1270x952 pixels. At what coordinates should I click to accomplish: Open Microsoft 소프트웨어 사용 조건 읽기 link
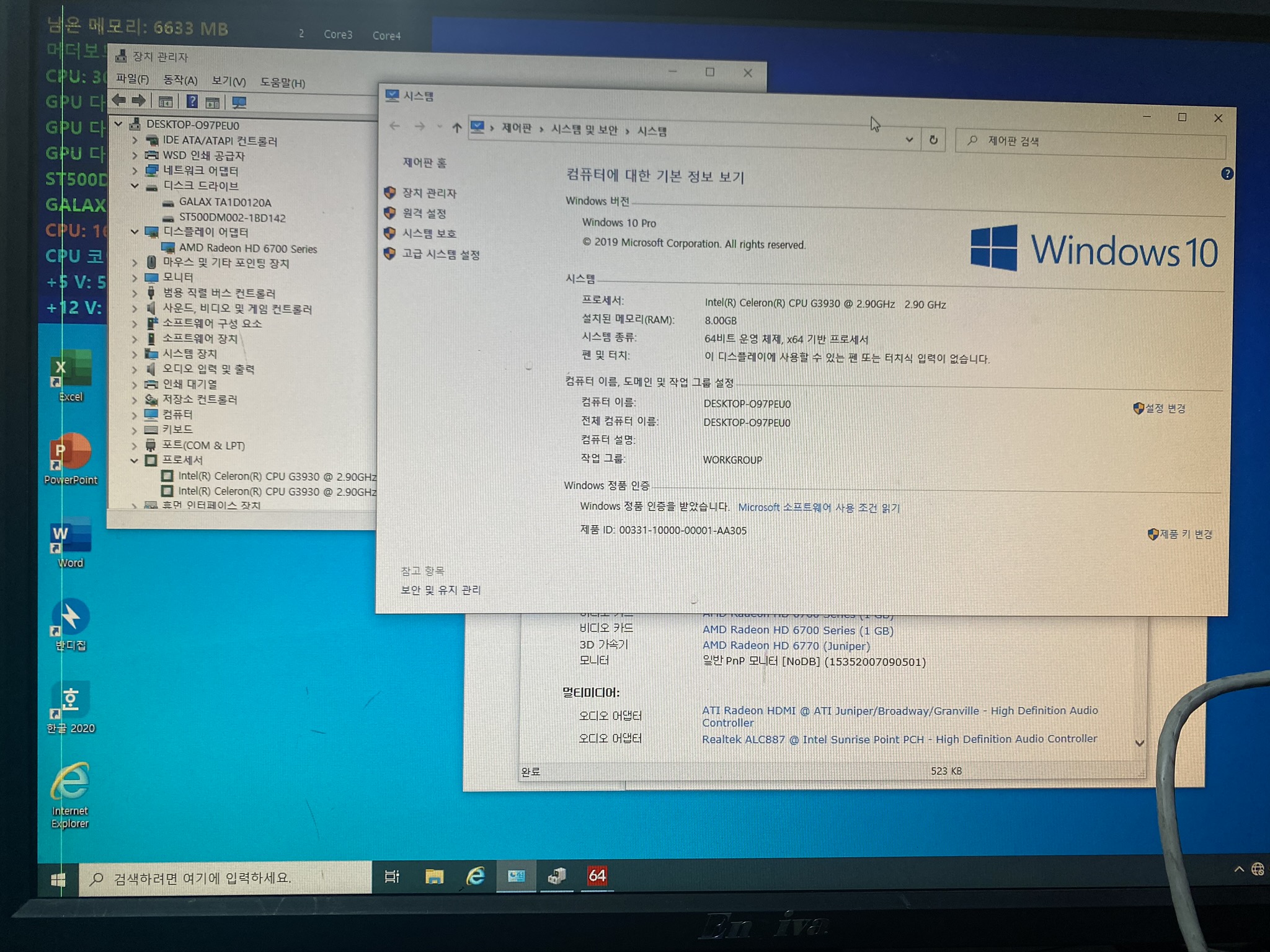(x=819, y=508)
